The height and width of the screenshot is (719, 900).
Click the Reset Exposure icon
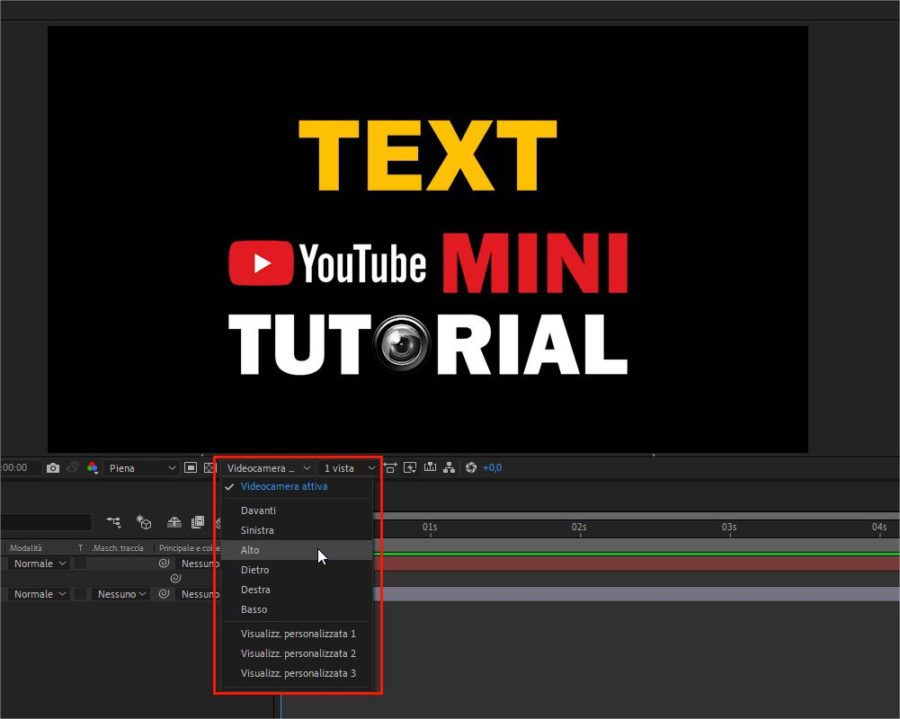pyautogui.click(x=471, y=467)
